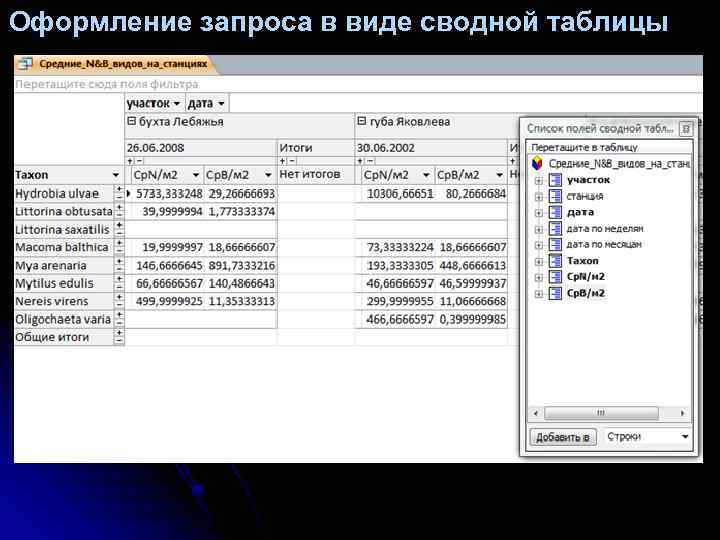
Task: Click Итоги header under бухта Лебяжья
Action: [x=316, y=148]
